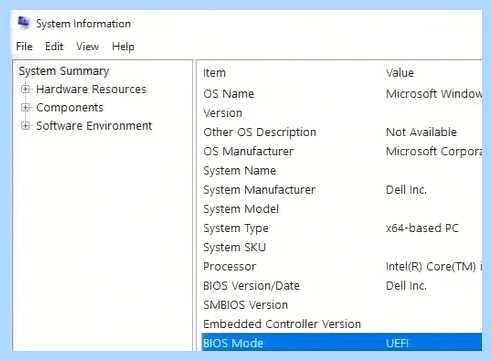The image size is (492, 361).
Task: Click the x64-based PC value
Action: (422, 228)
